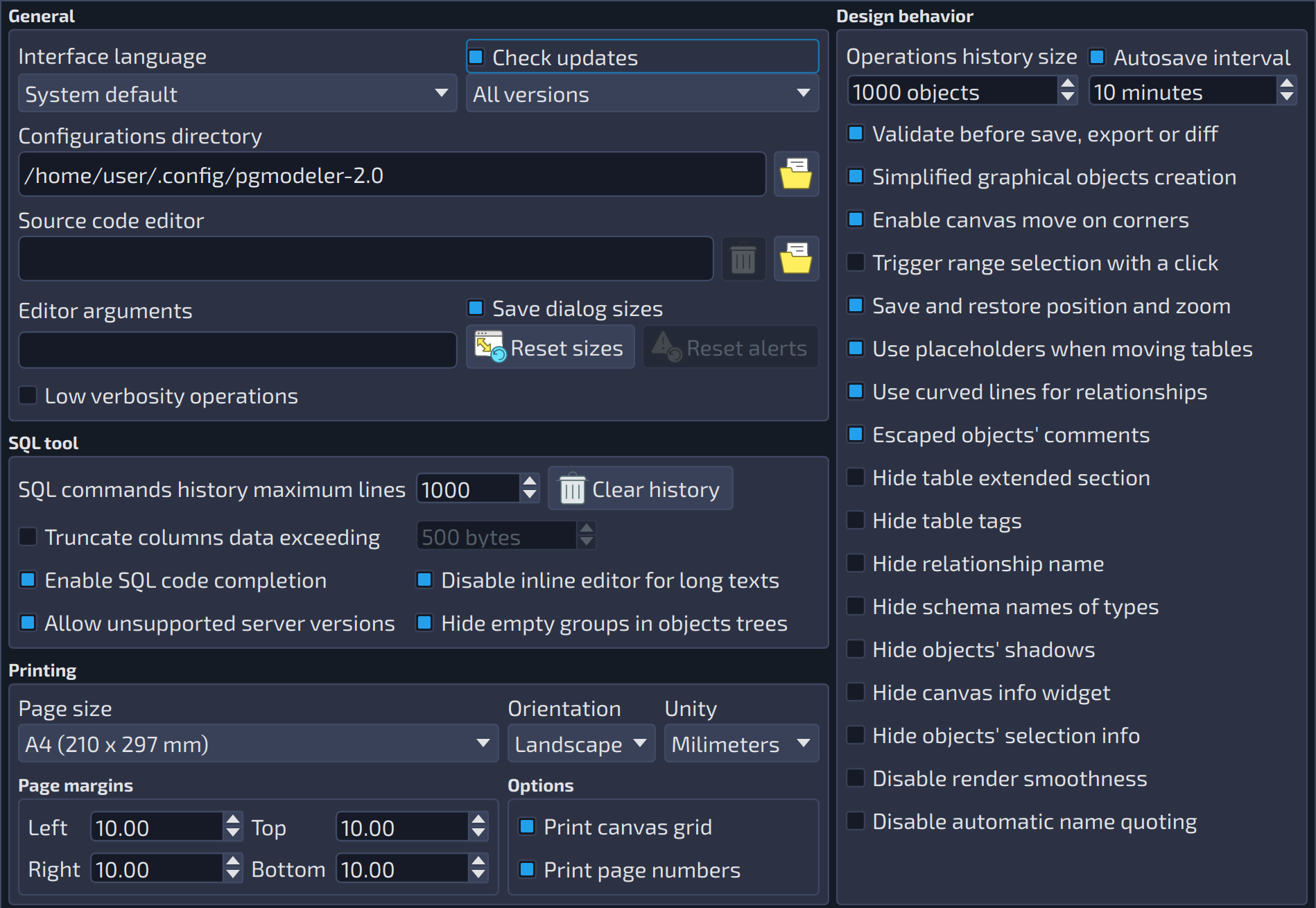Image resolution: width=1316 pixels, height=908 pixels.
Task: Click the Source code editor path field
Action: point(365,259)
